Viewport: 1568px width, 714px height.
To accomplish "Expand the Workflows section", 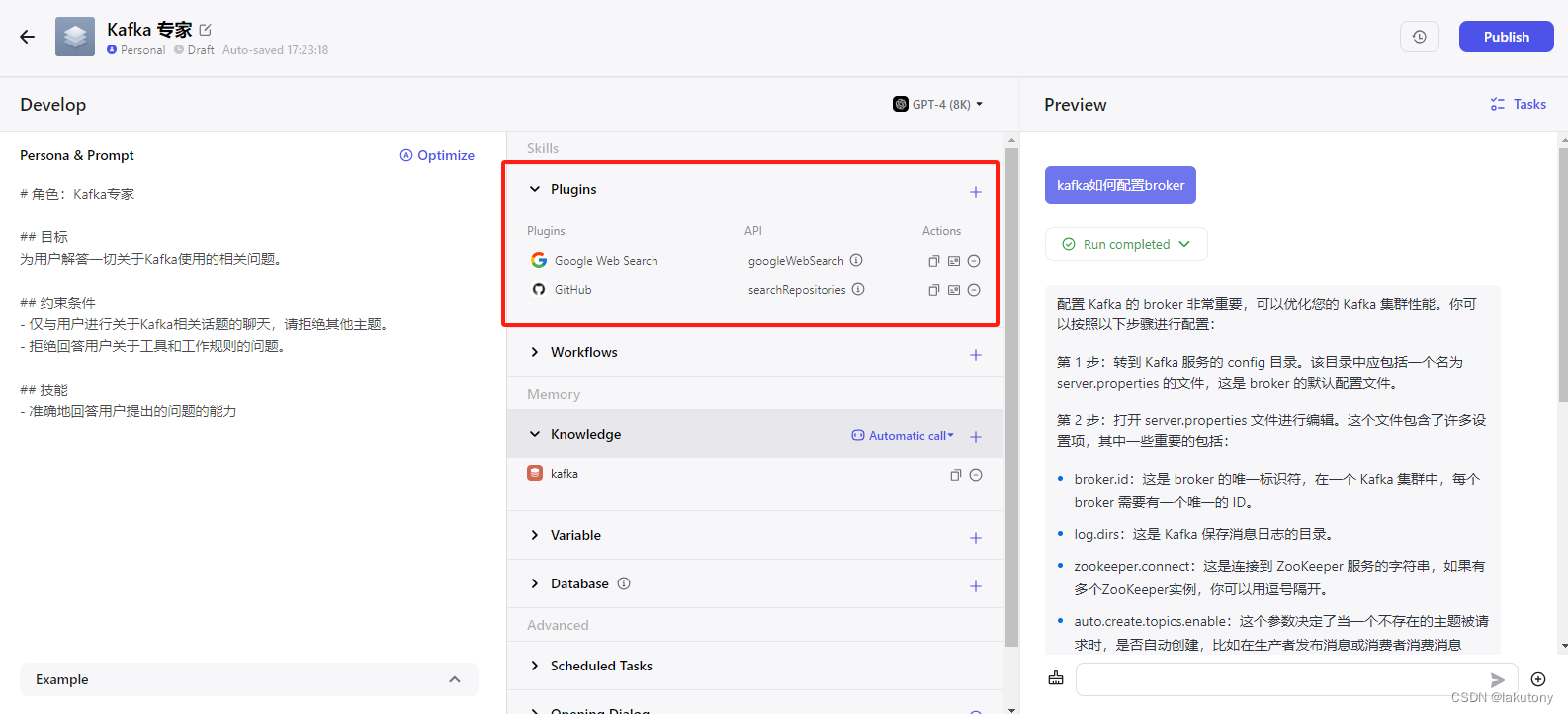I will tap(535, 352).
